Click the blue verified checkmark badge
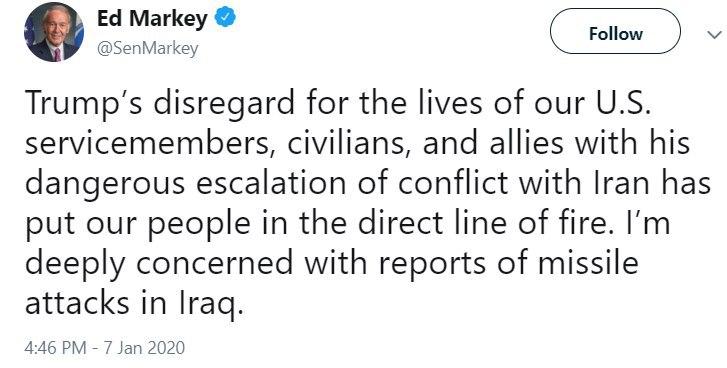 (x=225, y=19)
